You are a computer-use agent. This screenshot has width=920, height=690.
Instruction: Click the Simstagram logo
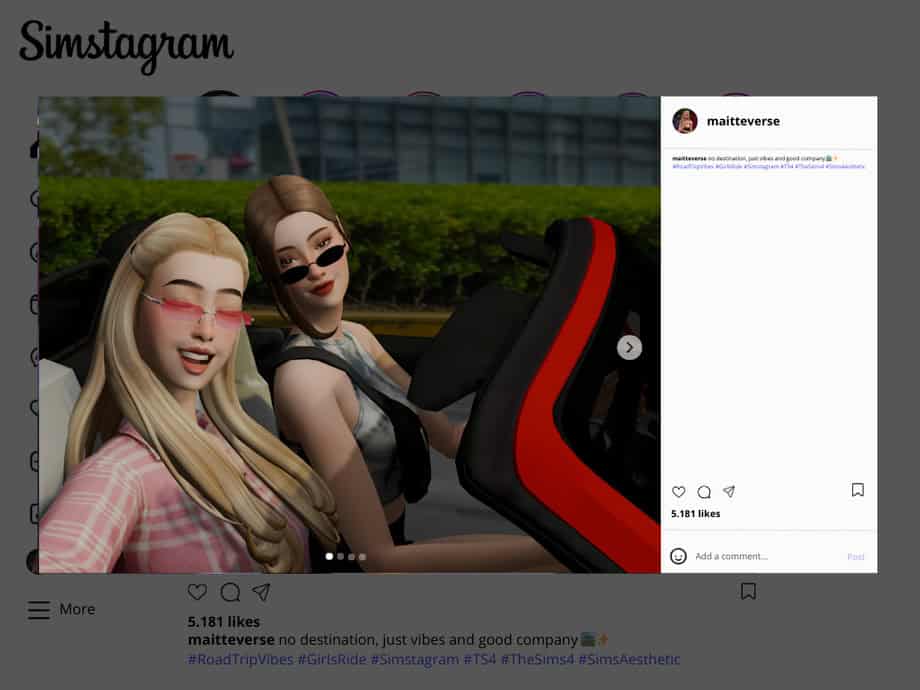126,44
